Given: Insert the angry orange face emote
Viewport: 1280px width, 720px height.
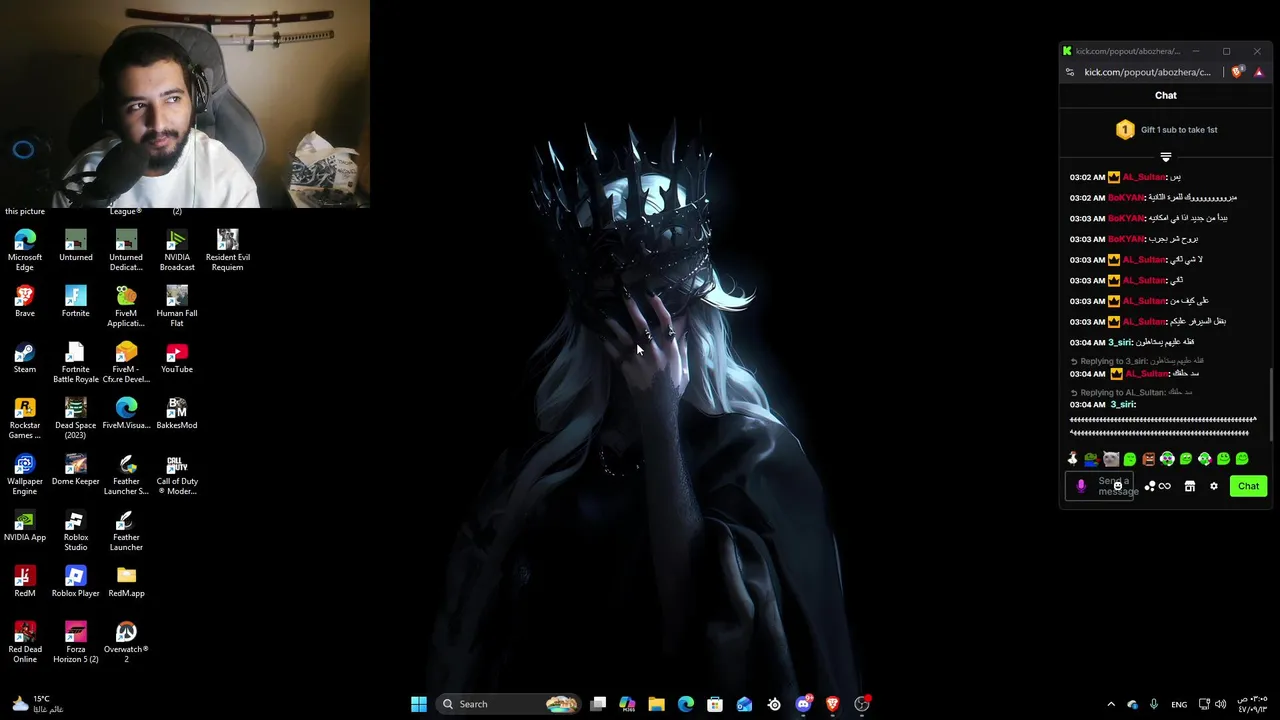Looking at the screenshot, I should [1149, 459].
